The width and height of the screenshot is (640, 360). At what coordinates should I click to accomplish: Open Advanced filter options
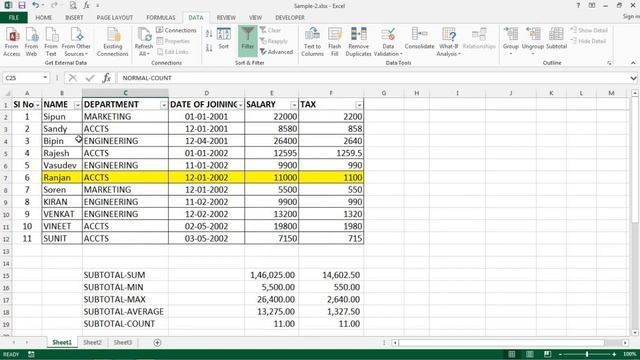(x=276, y=52)
